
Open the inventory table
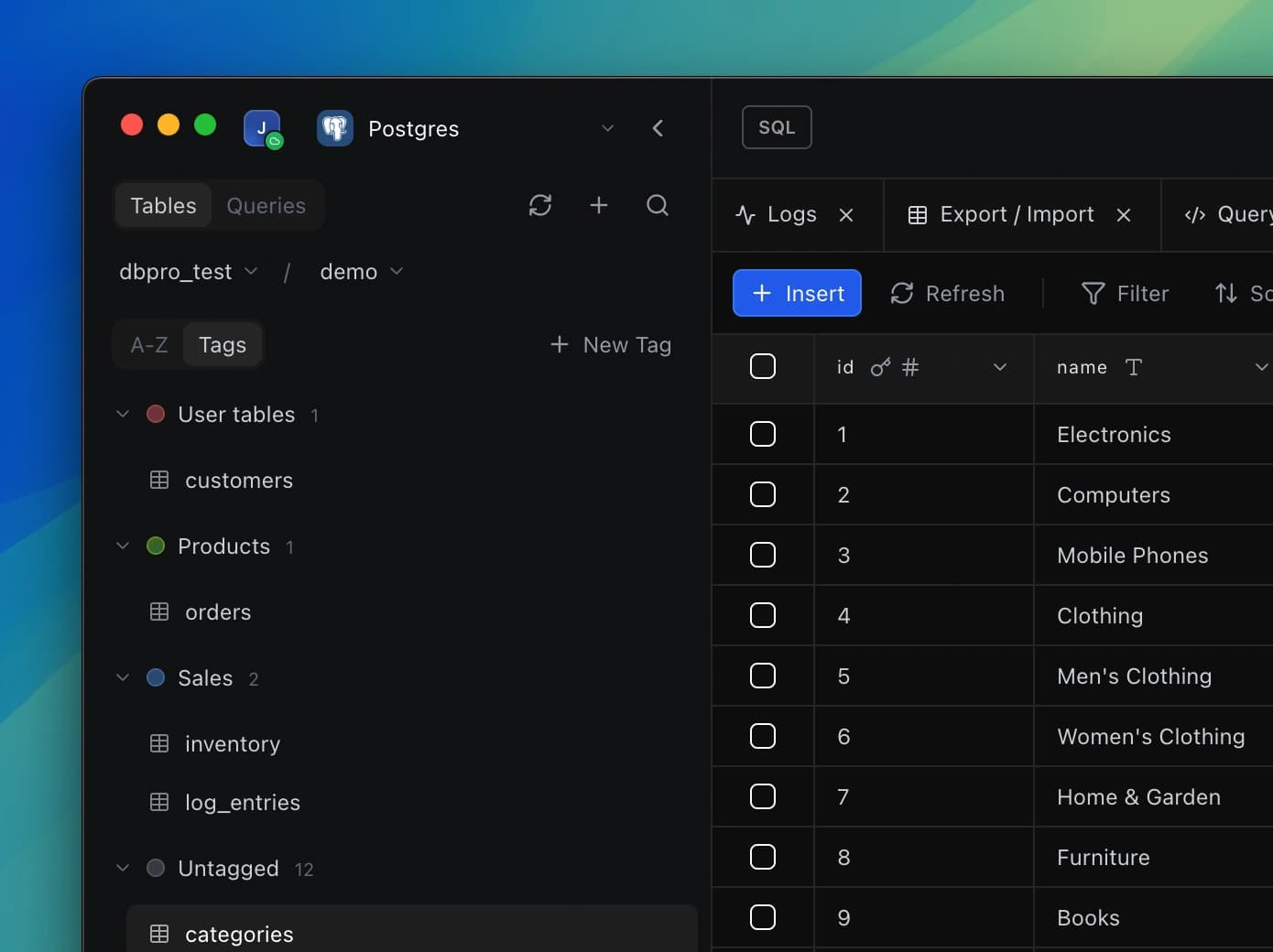(233, 744)
